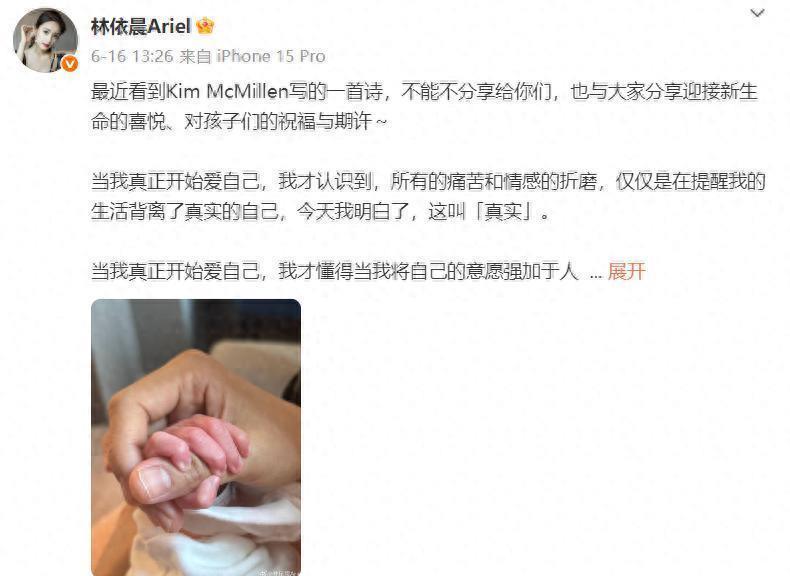This screenshot has height=576, width=790.
Task: Click the intro paragraph beginning 最近看到
Action: (x=424, y=106)
